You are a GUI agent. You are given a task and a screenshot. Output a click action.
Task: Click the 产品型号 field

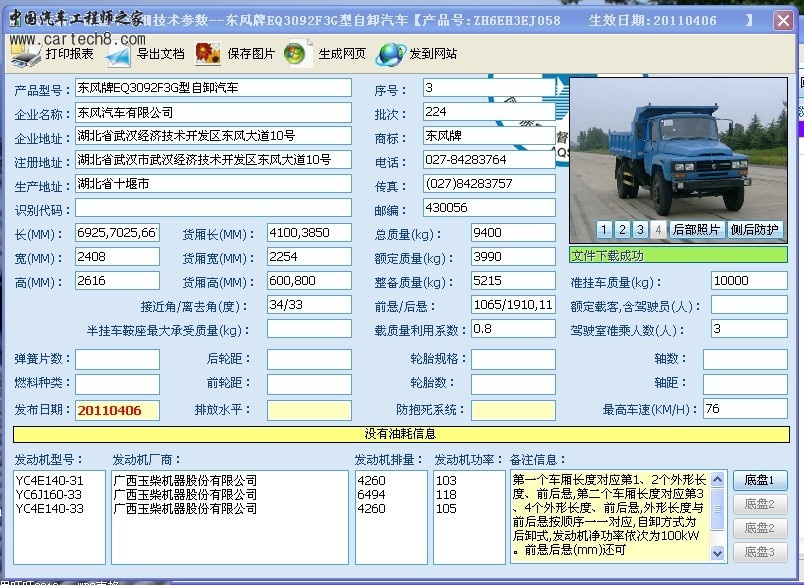213,88
